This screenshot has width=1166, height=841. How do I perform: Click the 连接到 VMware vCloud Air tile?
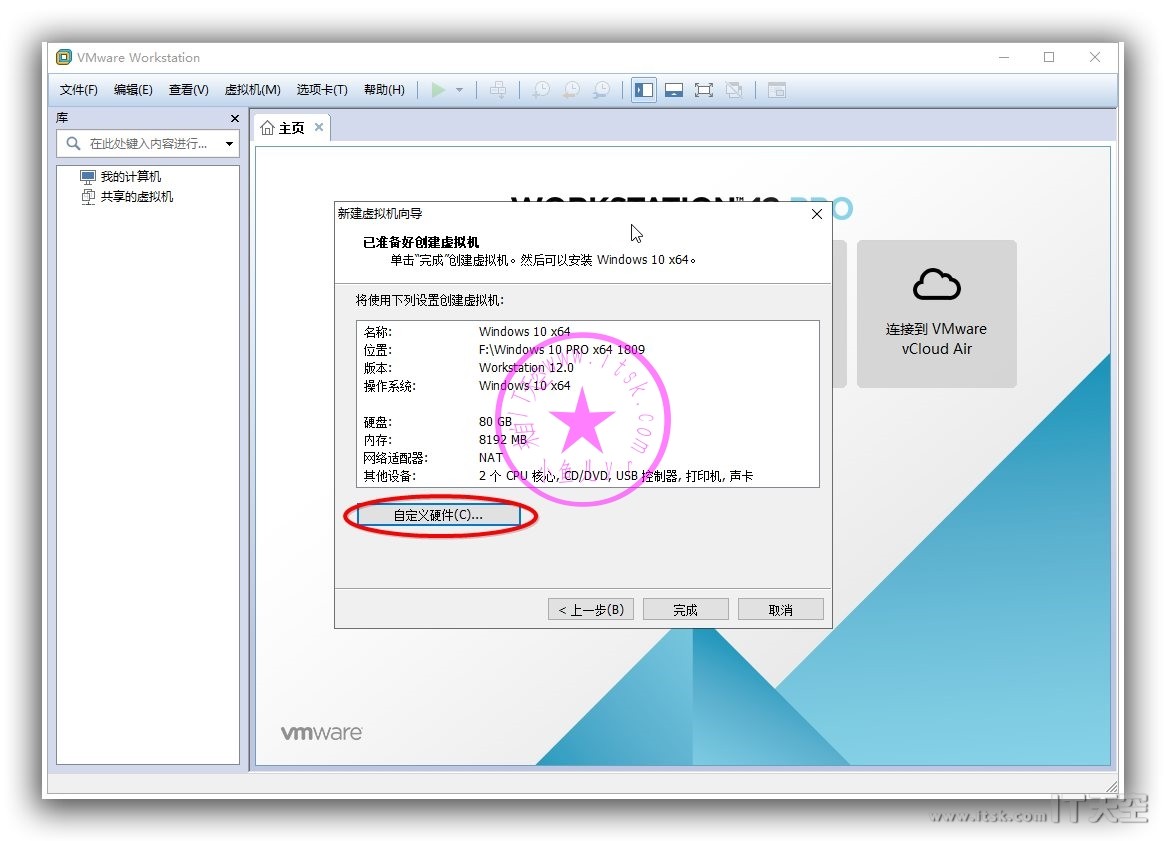(936, 313)
